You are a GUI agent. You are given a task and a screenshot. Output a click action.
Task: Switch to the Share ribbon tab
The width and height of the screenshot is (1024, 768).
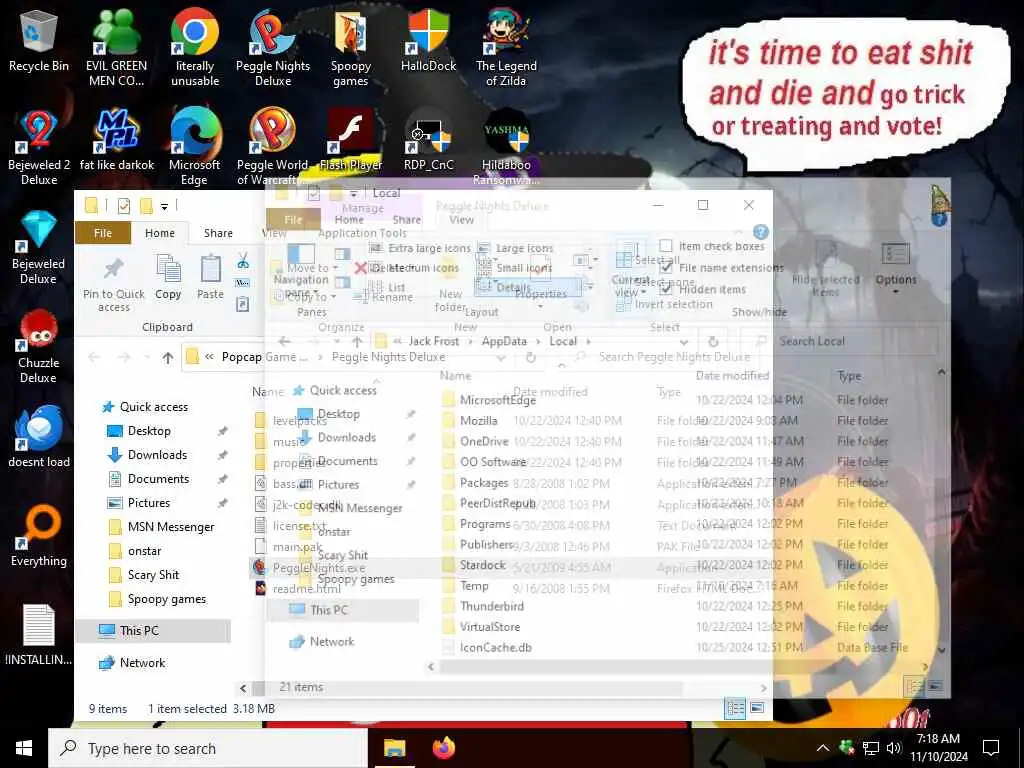(x=218, y=233)
